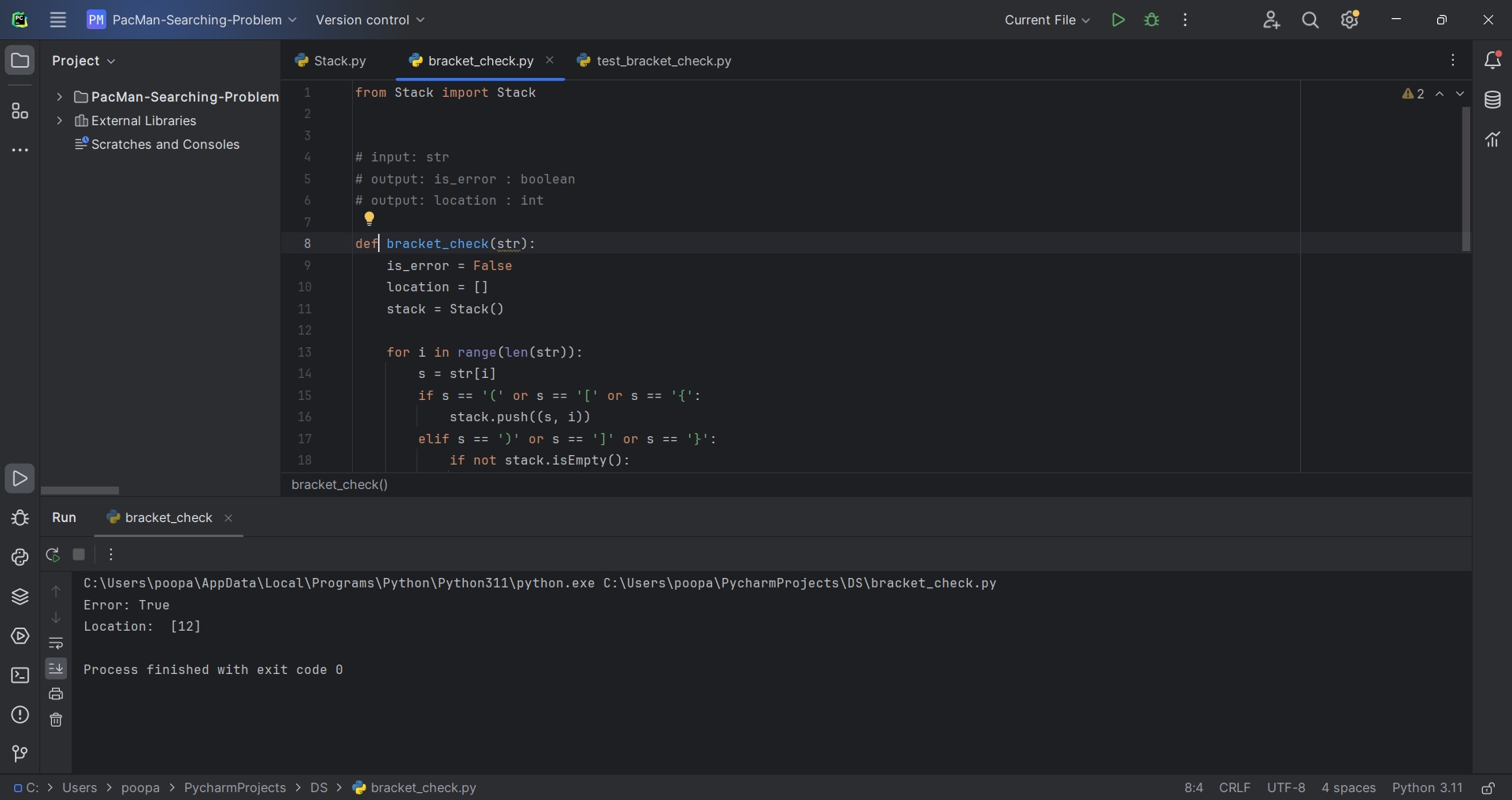Click the UTF-8 encoding status item
This screenshot has width=1512, height=800.
click(1285, 787)
